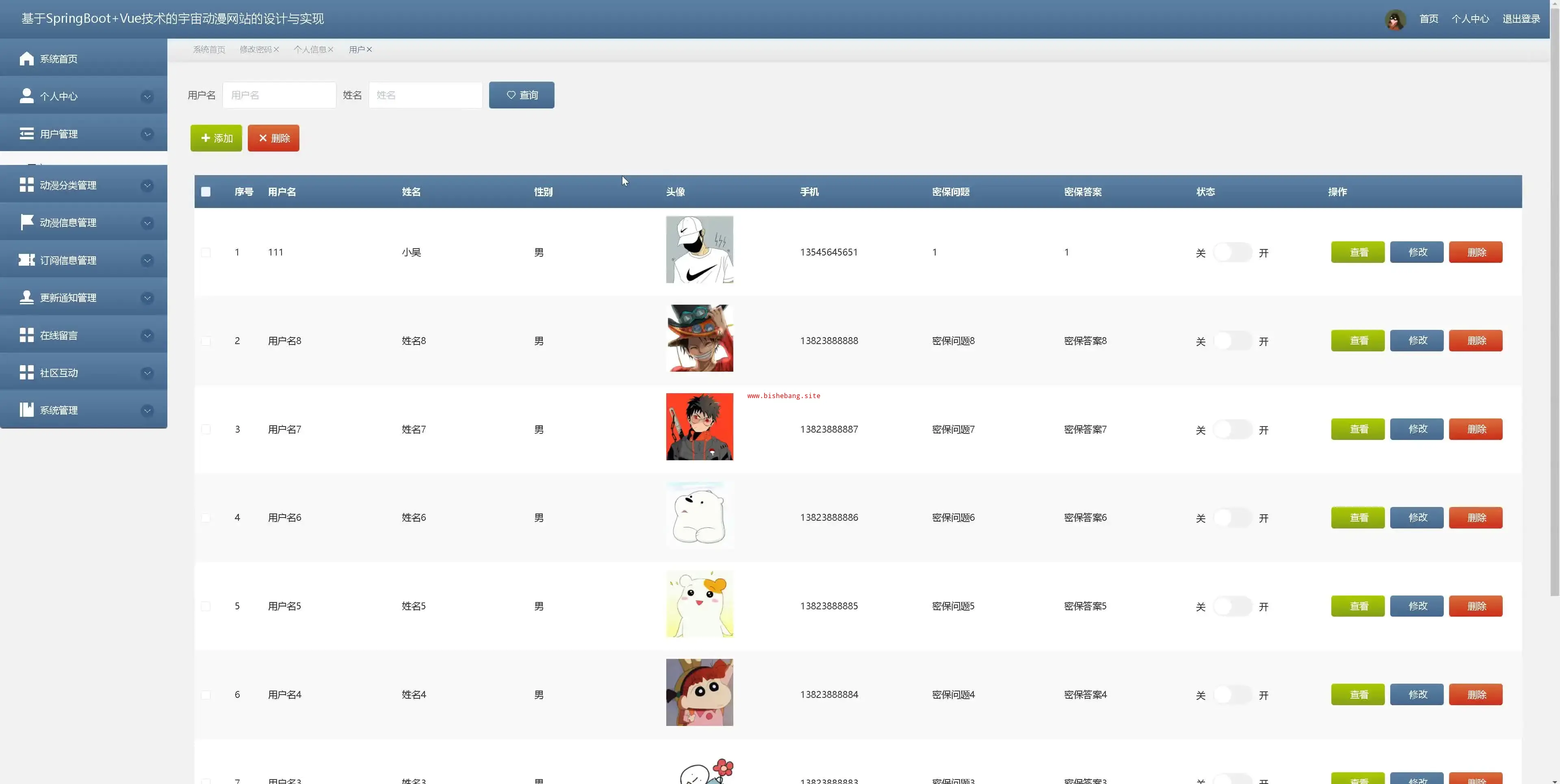Image resolution: width=1560 pixels, height=784 pixels.
Task: Expand the 动漫分类管理 menu arrow
Action: tap(147, 186)
